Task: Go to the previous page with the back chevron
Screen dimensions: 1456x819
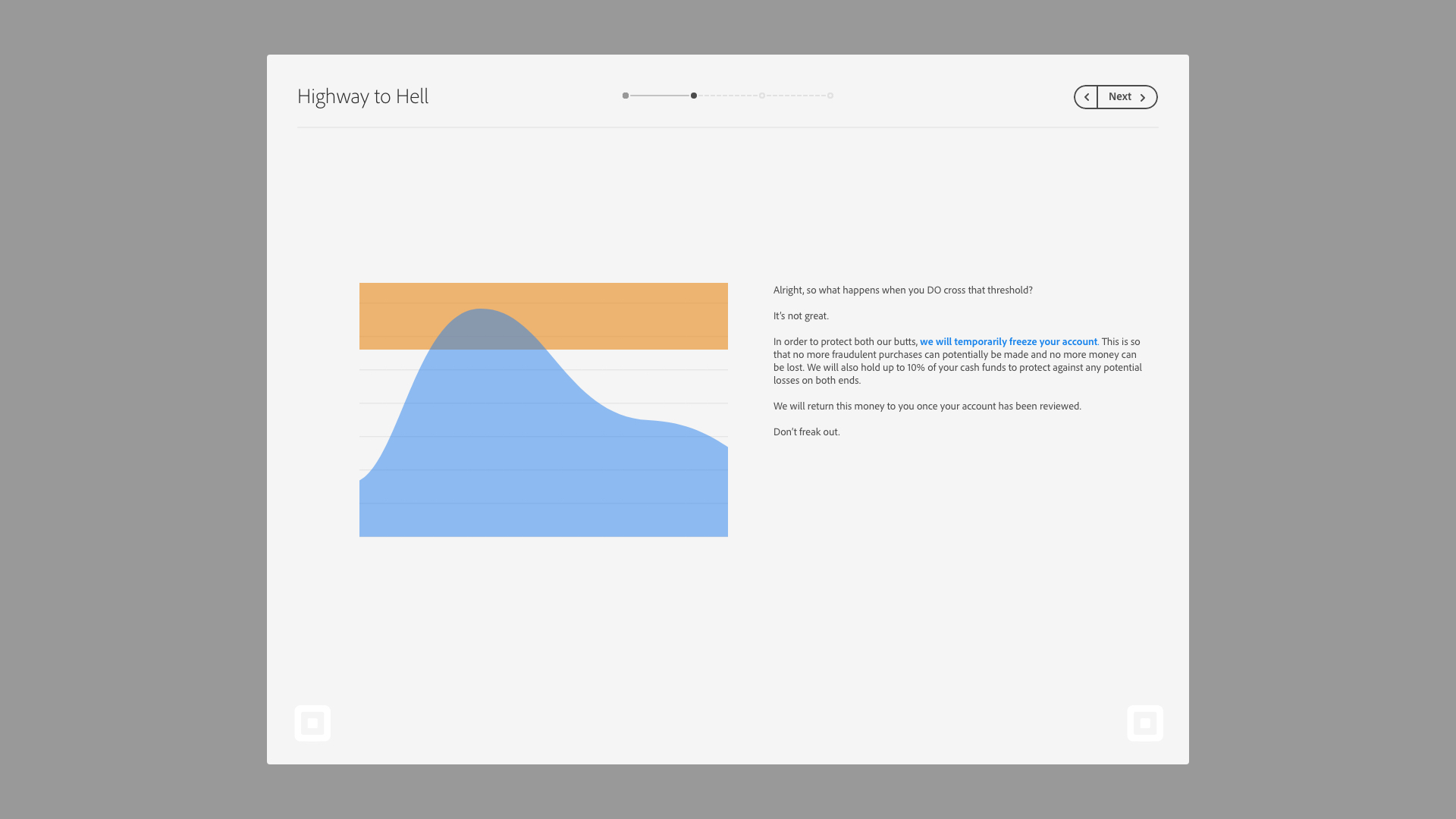Action: pos(1086,97)
